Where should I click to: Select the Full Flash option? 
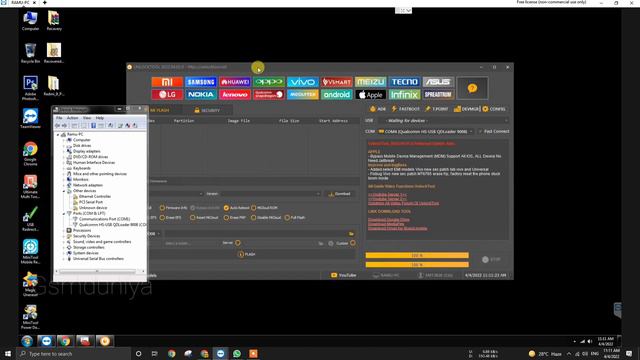click(295, 218)
